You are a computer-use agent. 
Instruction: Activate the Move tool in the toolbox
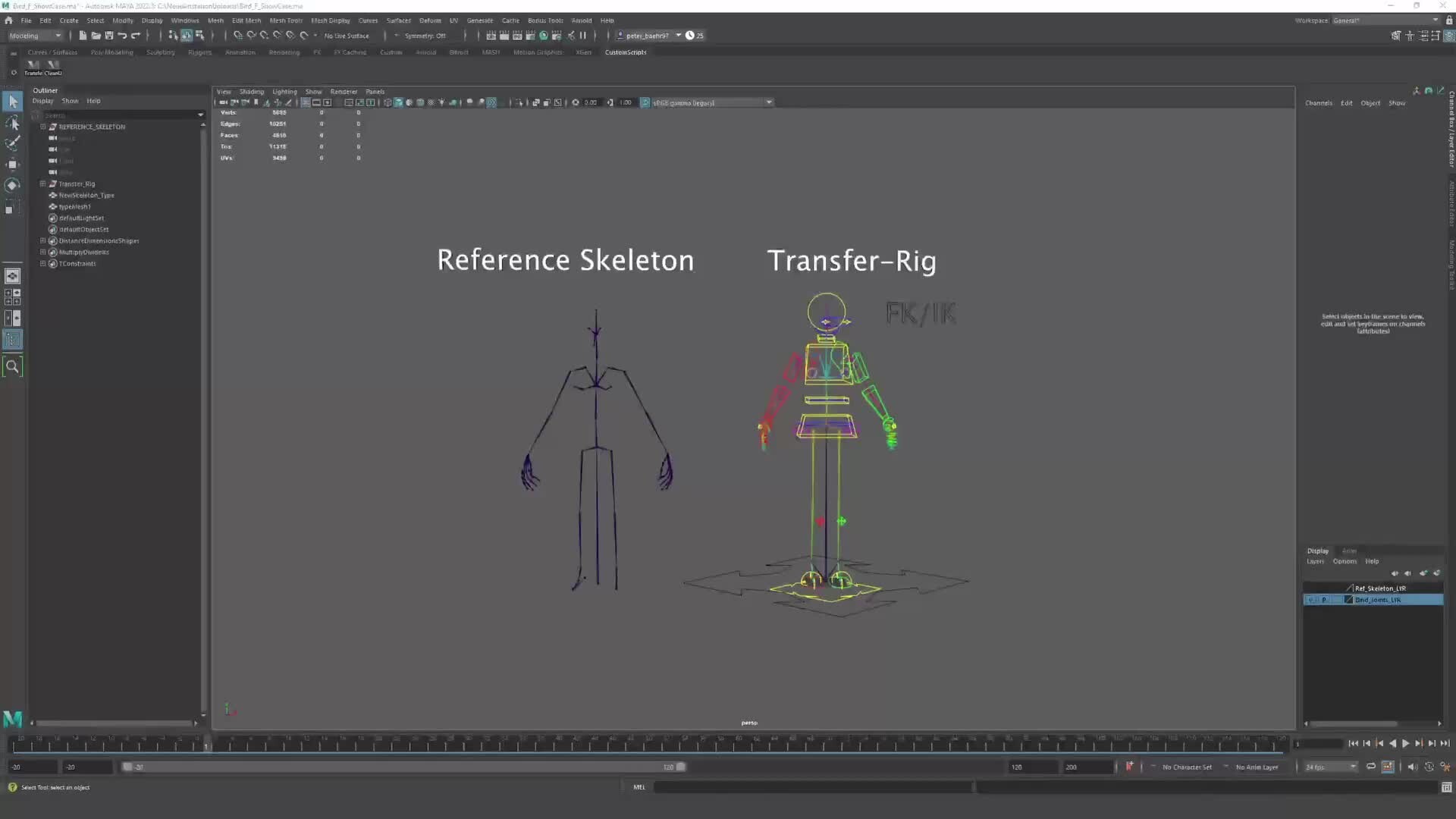click(x=12, y=165)
